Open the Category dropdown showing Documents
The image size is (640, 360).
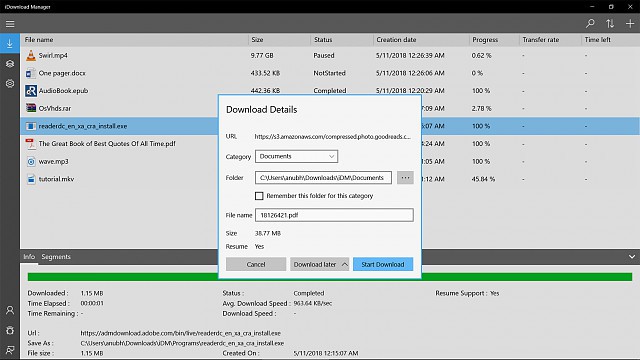[x=296, y=156]
